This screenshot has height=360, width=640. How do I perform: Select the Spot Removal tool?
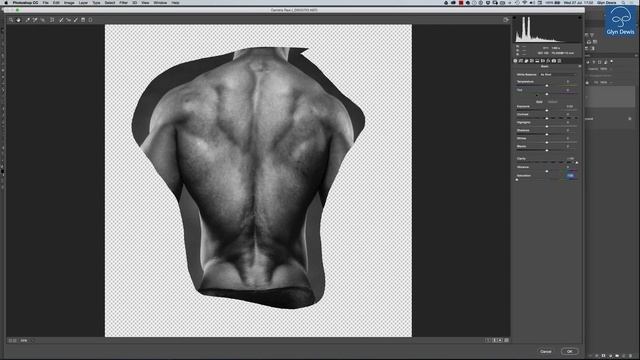[61, 20]
